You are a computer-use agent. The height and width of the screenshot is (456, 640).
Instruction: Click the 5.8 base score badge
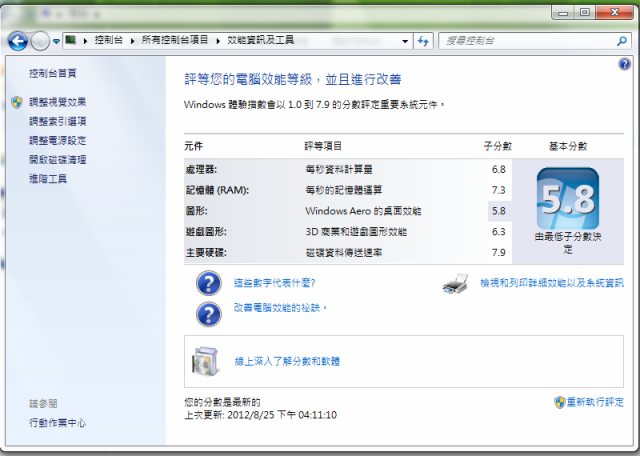(568, 199)
